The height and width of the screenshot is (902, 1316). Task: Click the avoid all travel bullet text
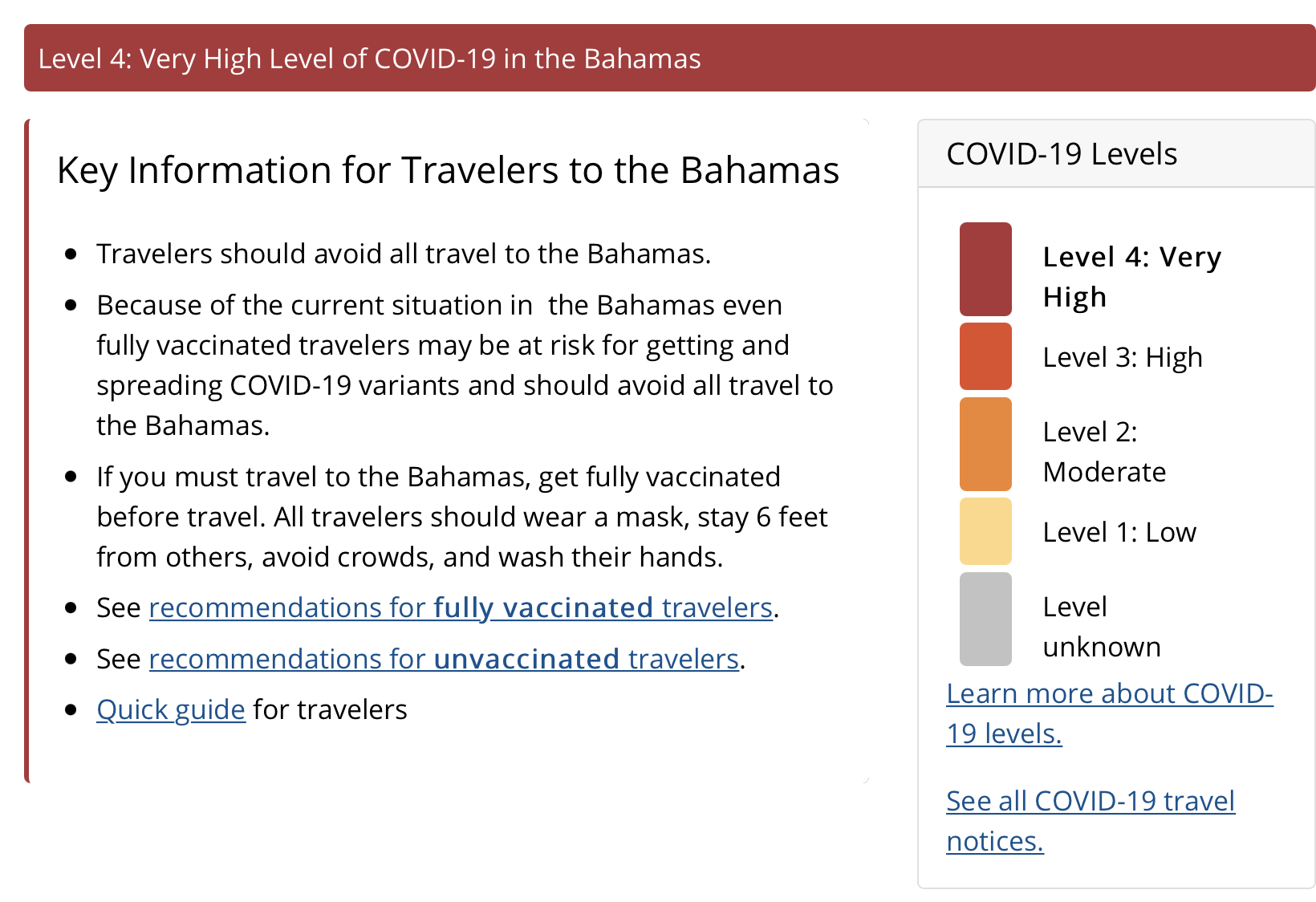coord(404,254)
